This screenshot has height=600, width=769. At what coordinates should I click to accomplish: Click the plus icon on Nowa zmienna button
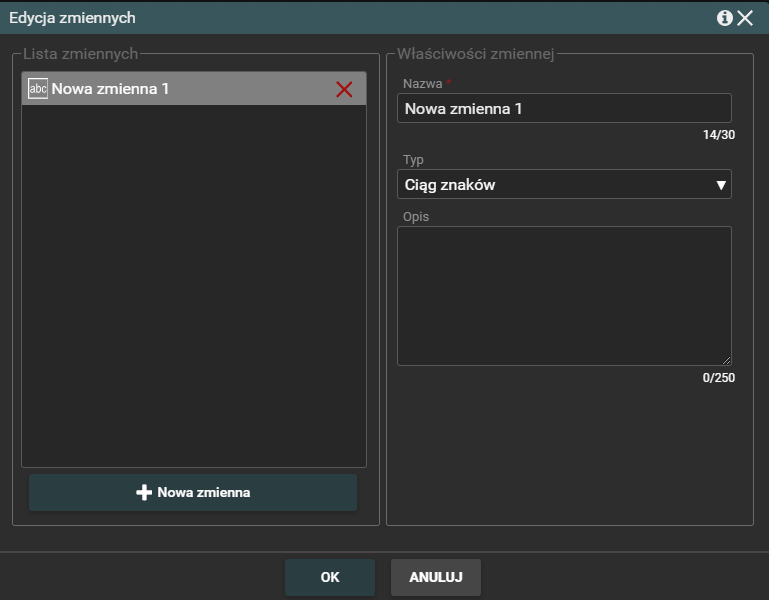pos(144,493)
